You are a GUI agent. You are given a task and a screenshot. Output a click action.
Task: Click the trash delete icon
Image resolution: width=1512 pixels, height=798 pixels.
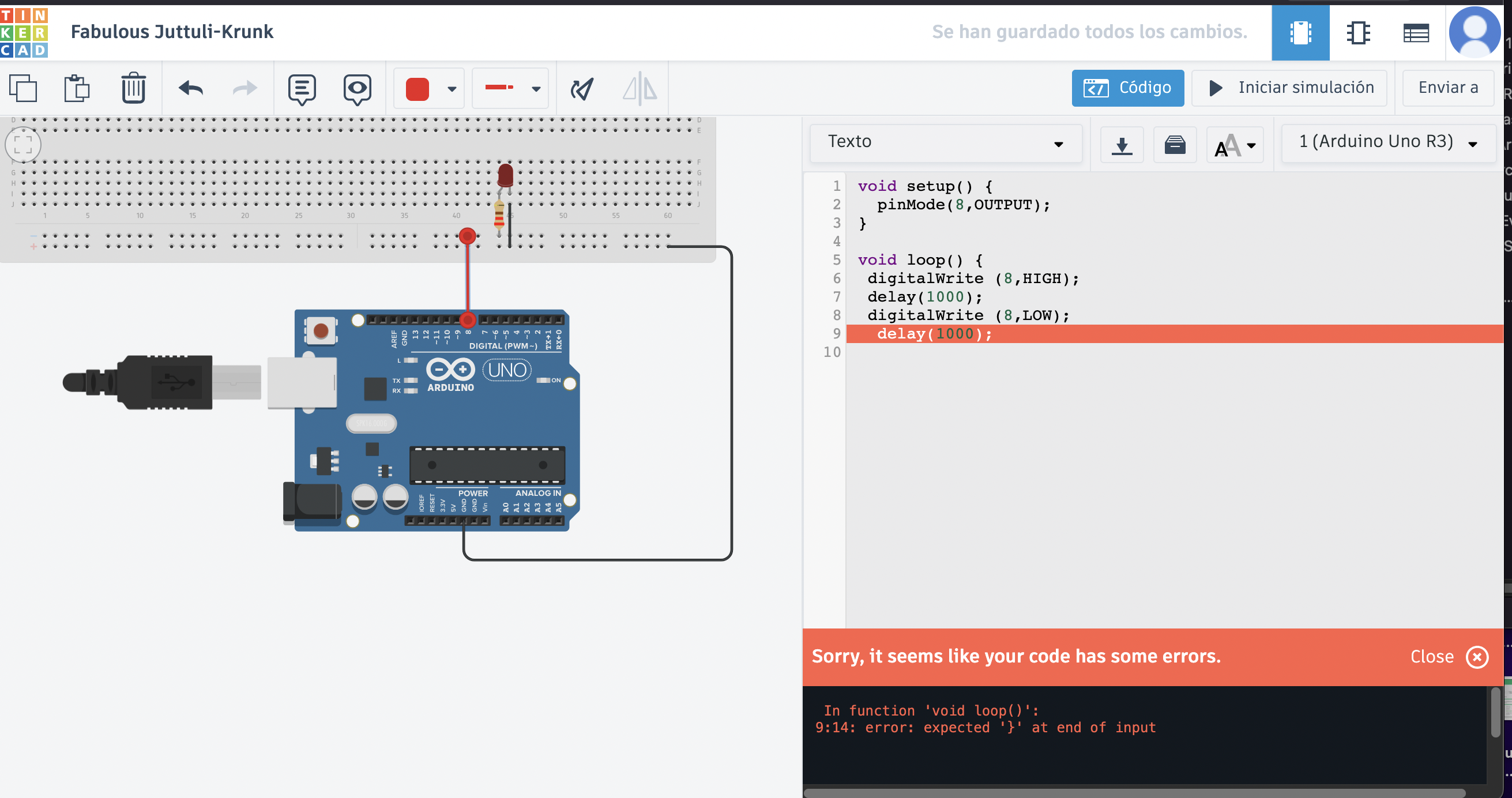[133, 89]
